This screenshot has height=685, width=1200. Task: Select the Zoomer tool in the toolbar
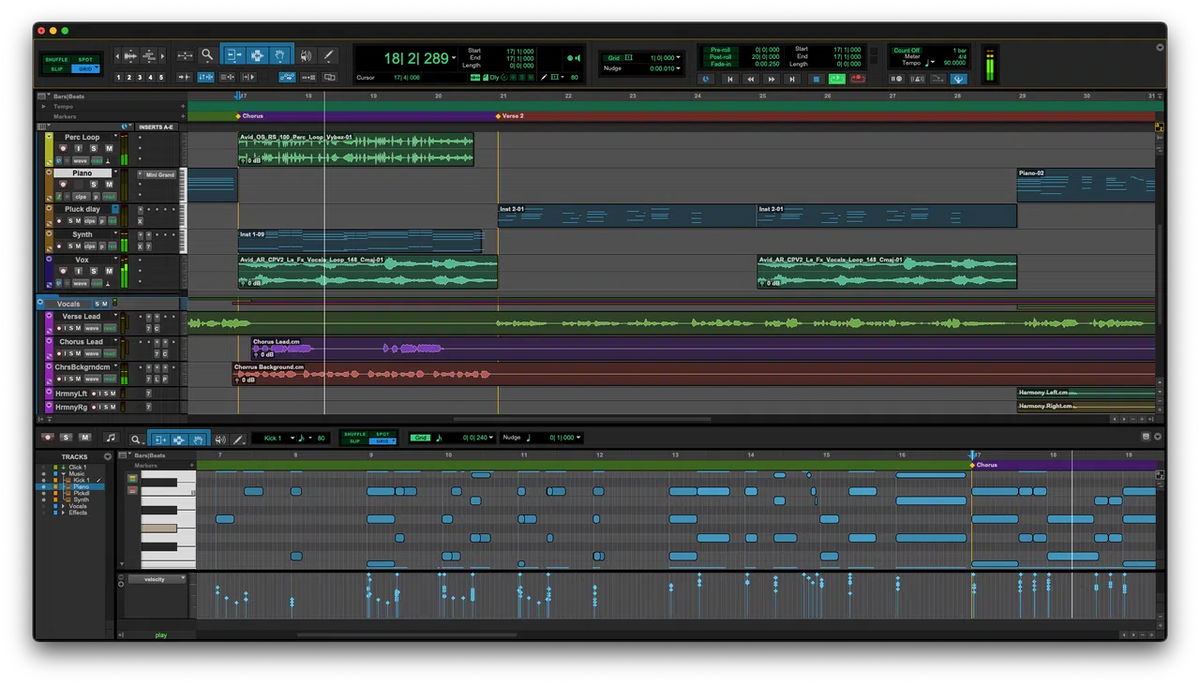[206, 55]
